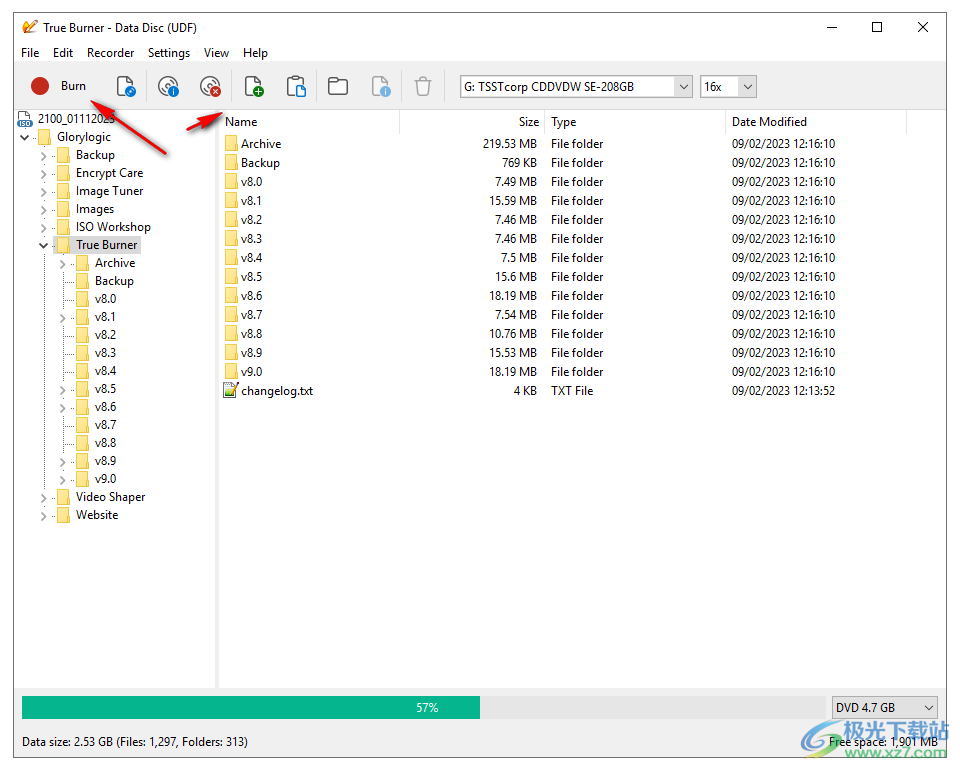Sort by Type column header

click(634, 122)
